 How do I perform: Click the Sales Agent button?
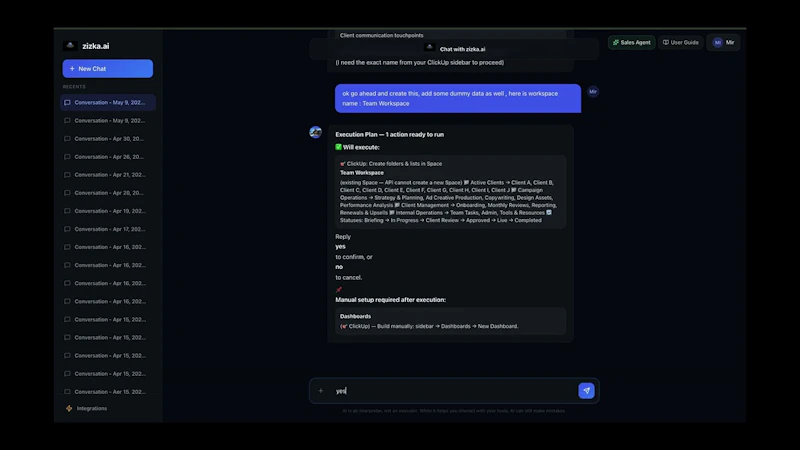click(631, 42)
